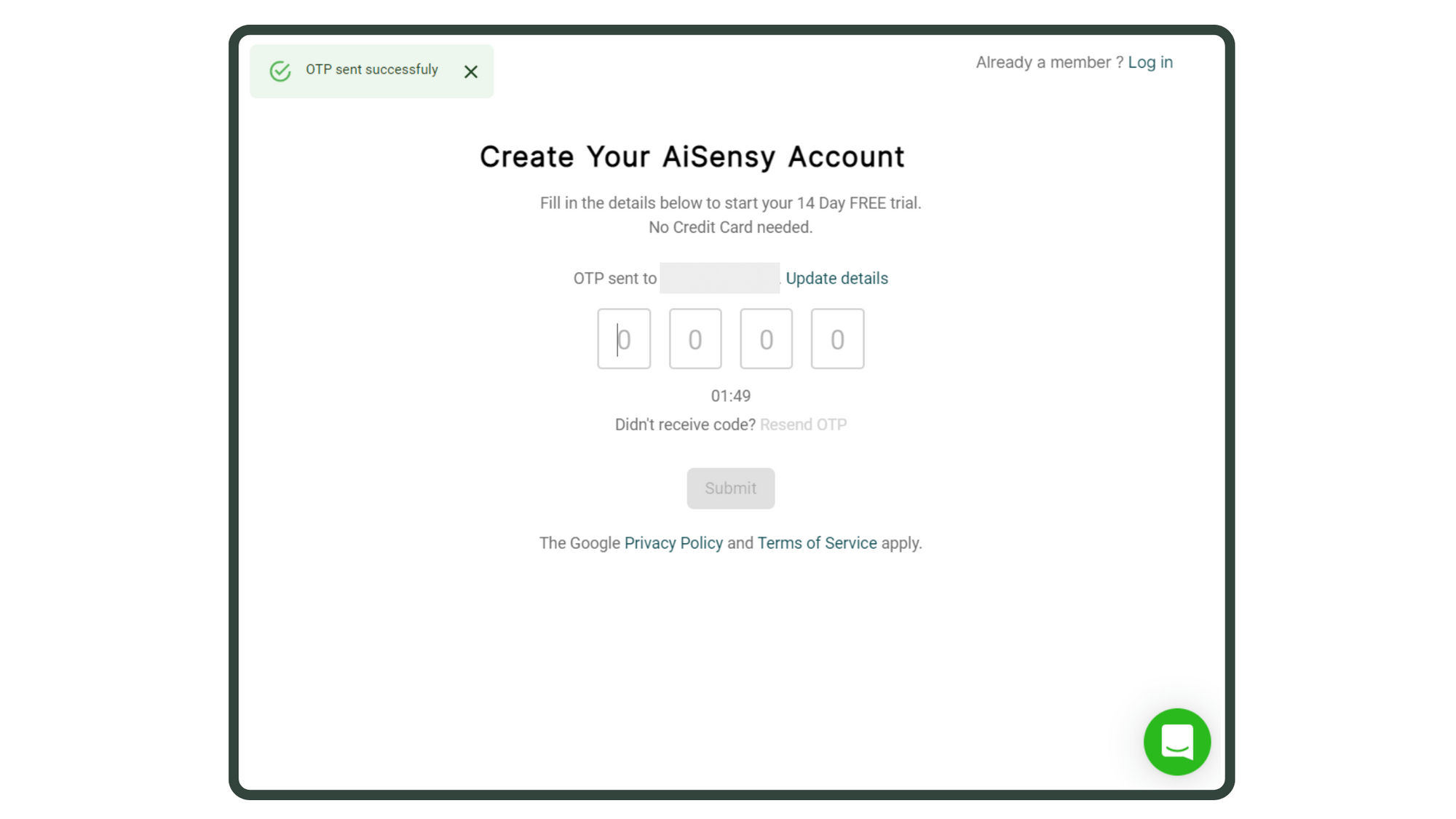Focus the second OTP digit box

click(x=695, y=339)
